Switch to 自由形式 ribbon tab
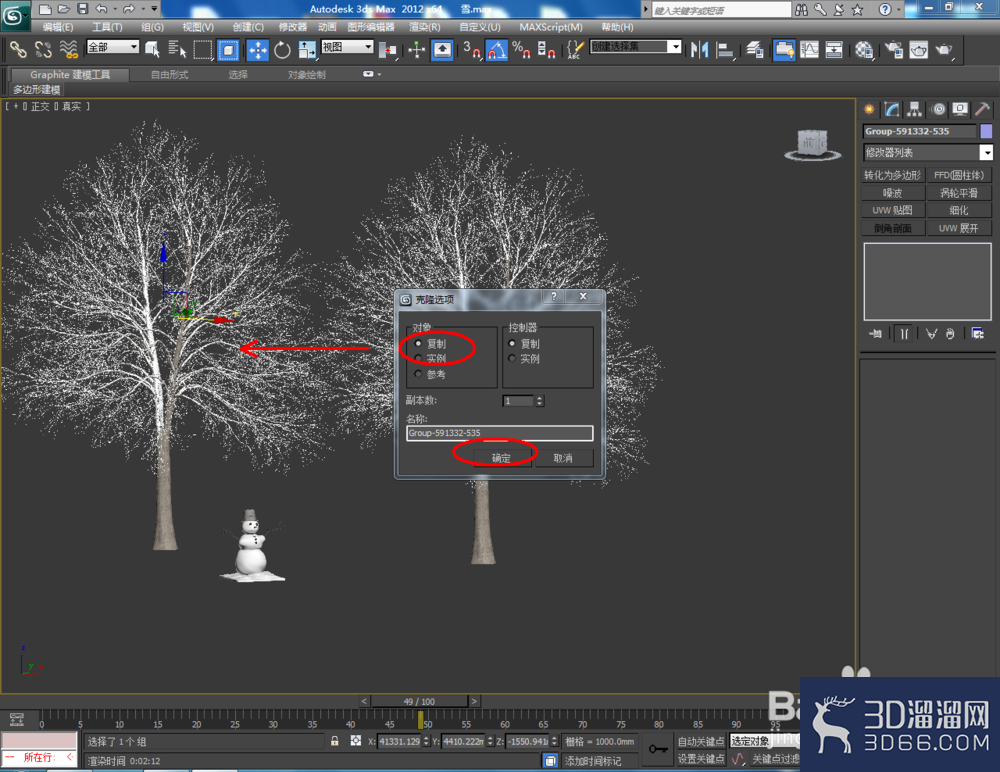This screenshot has width=1000, height=772. point(169,75)
